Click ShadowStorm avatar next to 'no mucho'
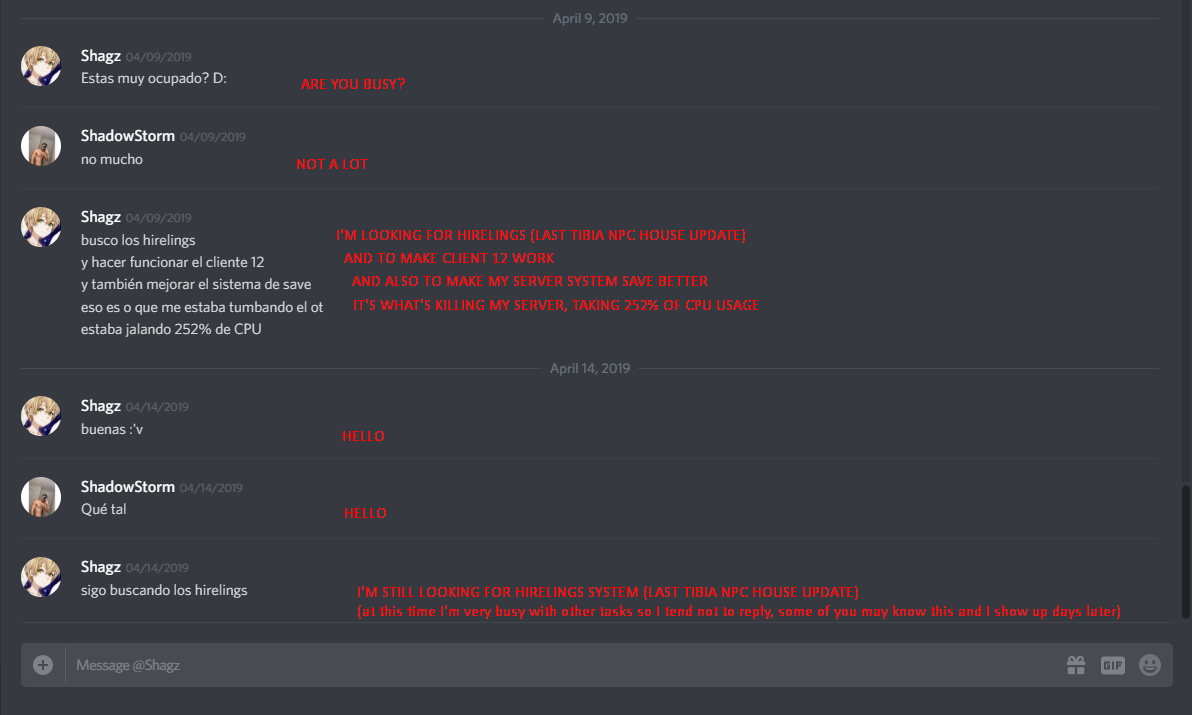Viewport: 1192px width, 715px height. [x=41, y=146]
